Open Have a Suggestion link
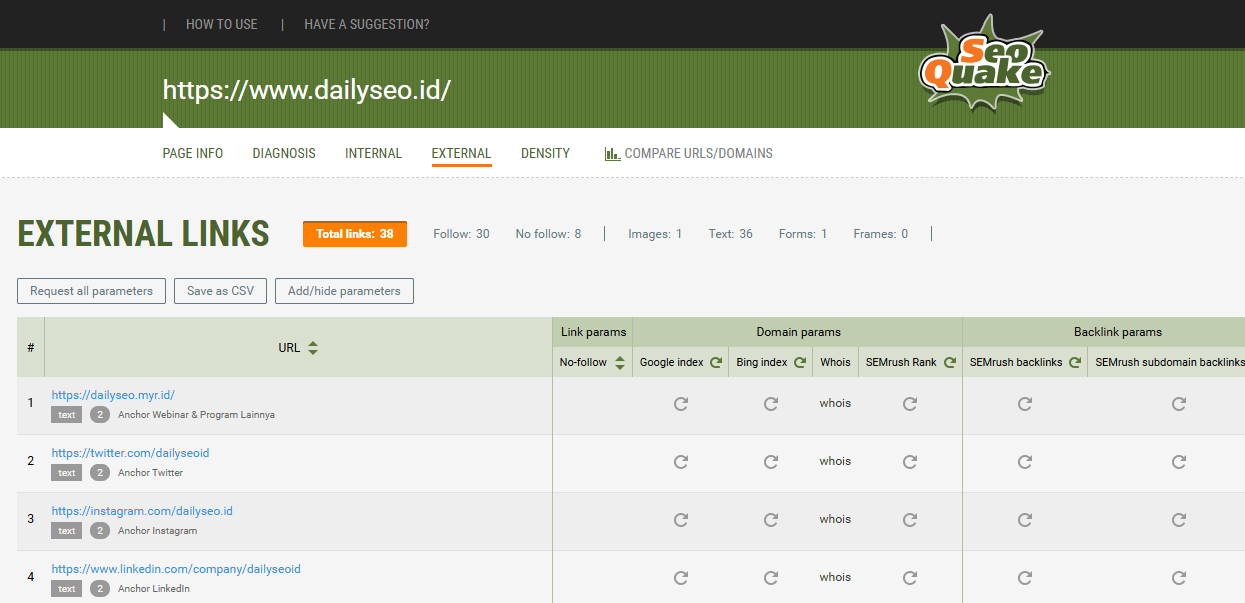1245x603 pixels. point(367,24)
